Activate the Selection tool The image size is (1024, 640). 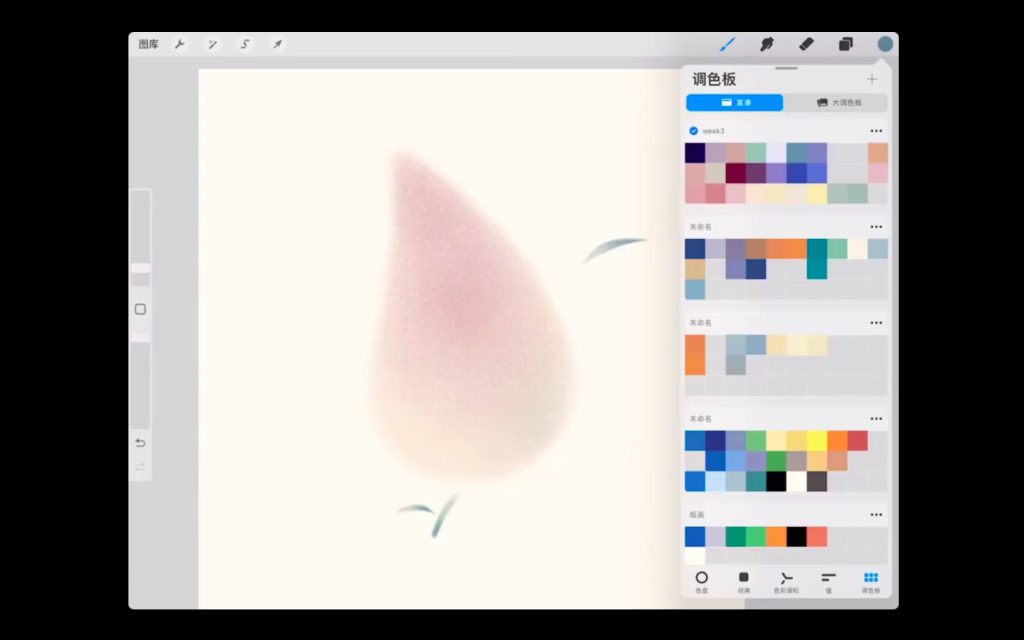(245, 44)
